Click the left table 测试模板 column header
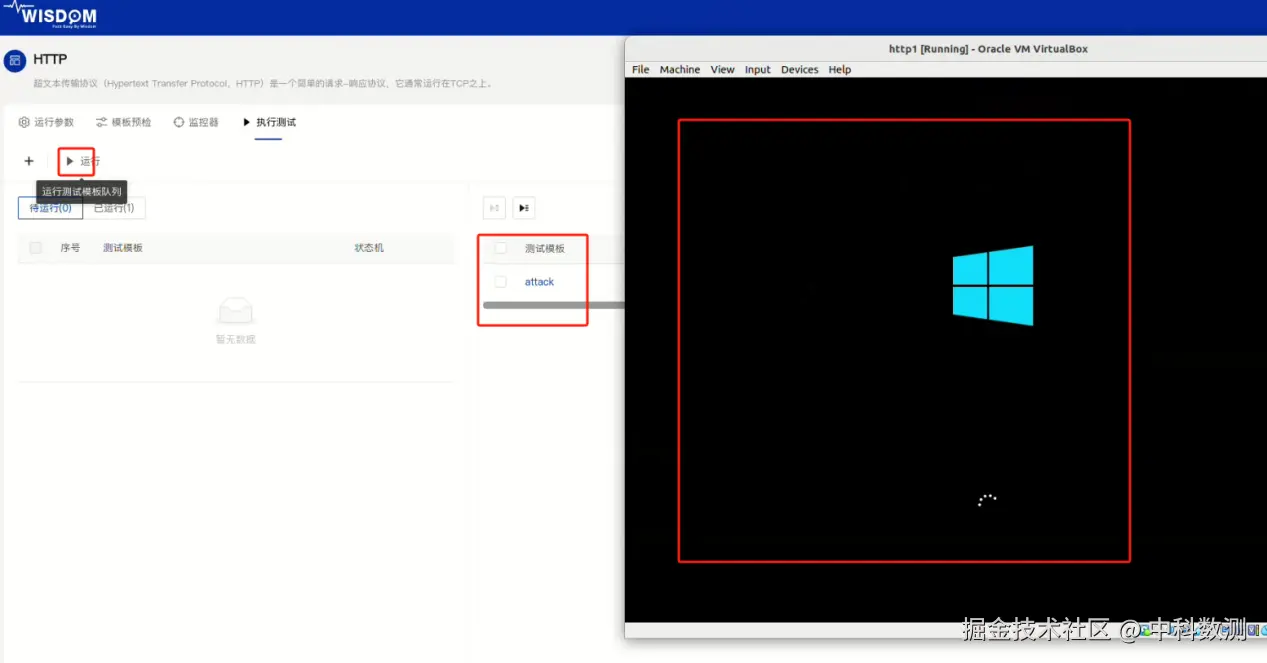This screenshot has height=663, width=1267. coord(123,248)
